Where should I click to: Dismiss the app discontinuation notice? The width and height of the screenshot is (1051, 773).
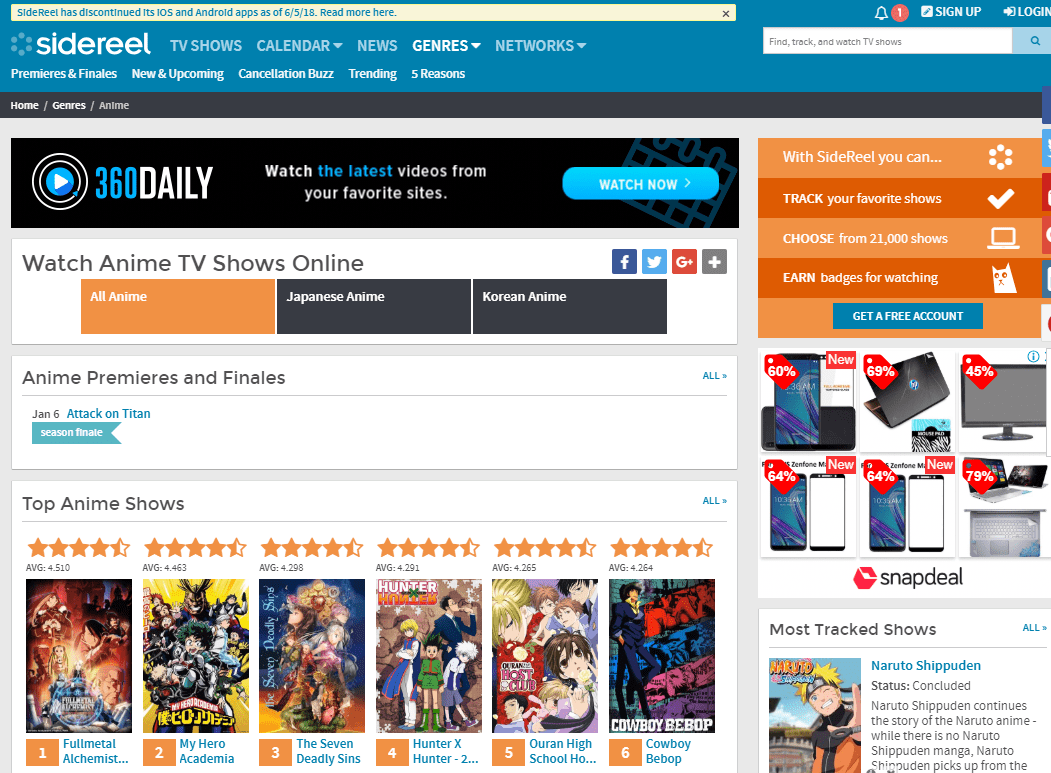coord(726,12)
